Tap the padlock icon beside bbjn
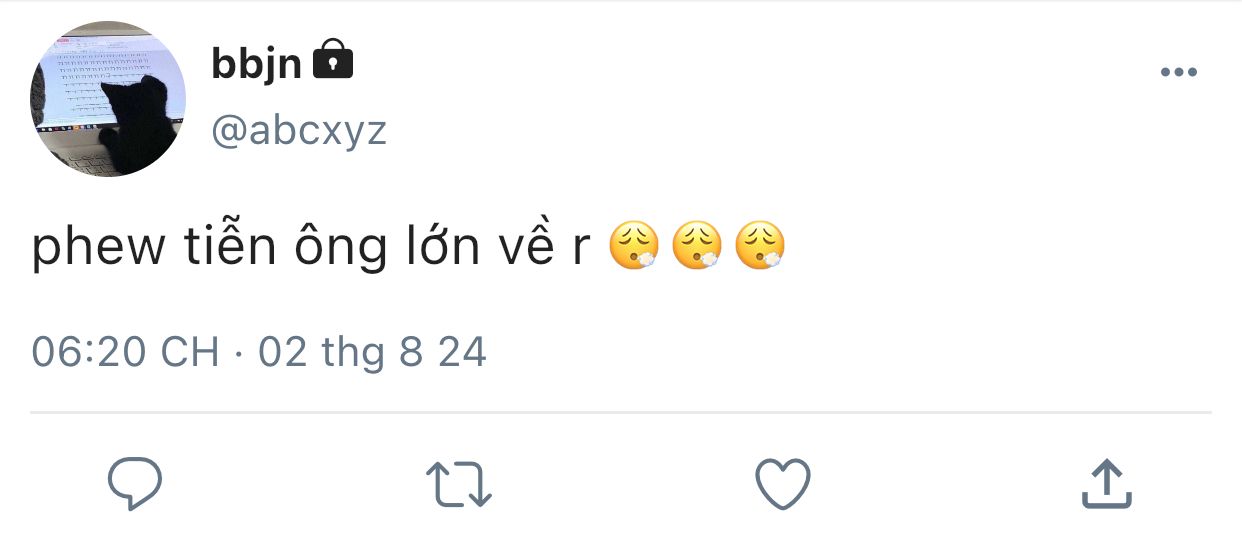Image resolution: width=1242 pixels, height=555 pixels. point(333,60)
